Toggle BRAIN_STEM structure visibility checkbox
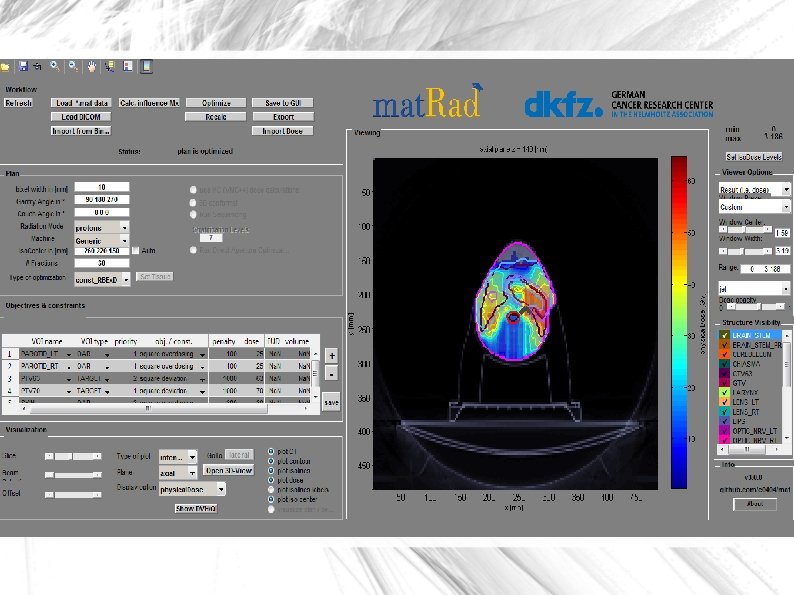Viewport: 794px width, 595px height. 725,335
